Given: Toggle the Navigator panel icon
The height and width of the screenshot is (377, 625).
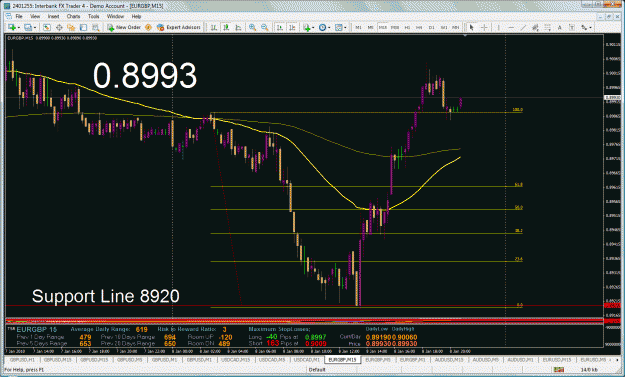Looking at the screenshot, I should (71, 27).
